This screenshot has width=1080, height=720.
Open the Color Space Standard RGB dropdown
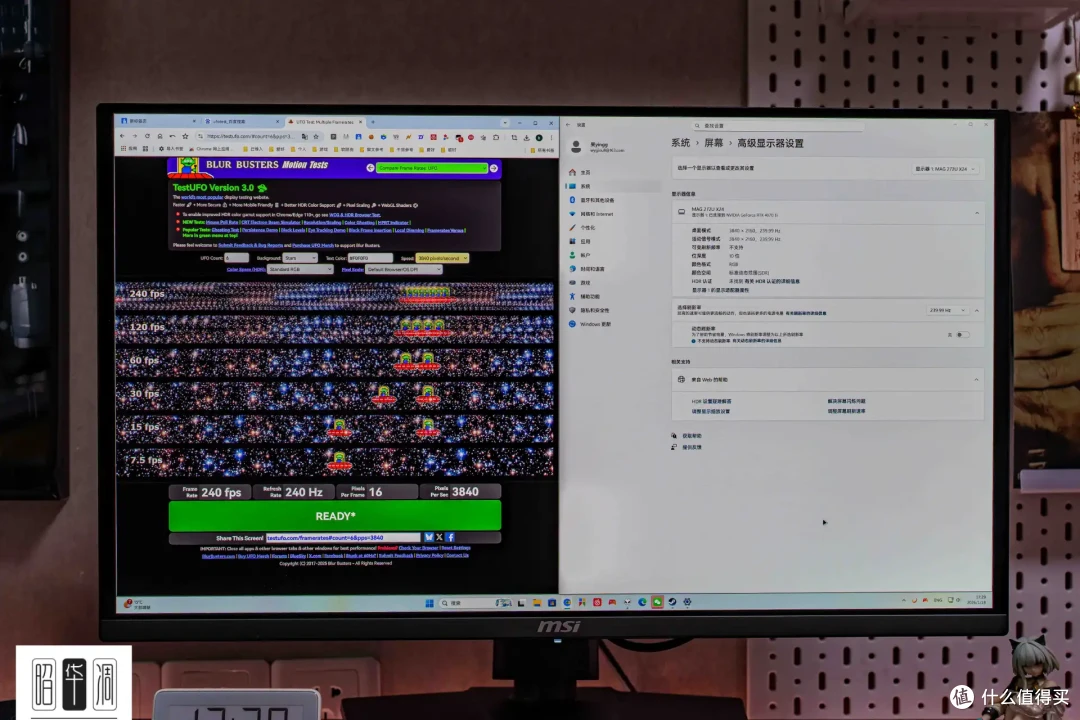[300, 269]
